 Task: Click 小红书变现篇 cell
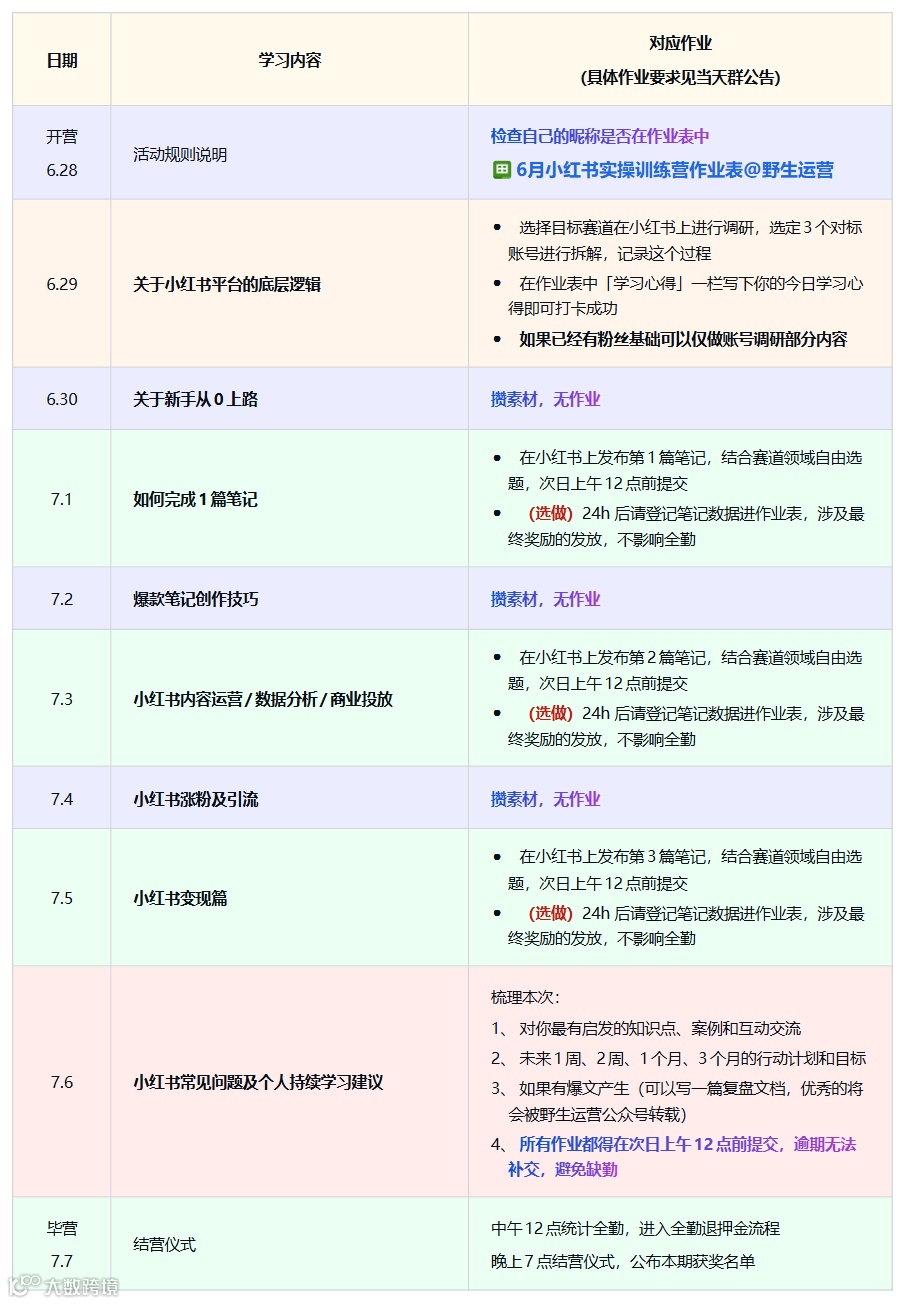290,898
